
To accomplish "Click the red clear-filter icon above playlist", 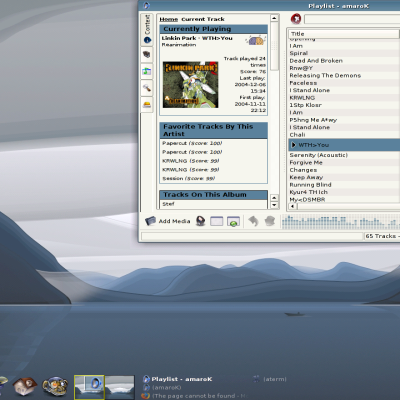I will [296, 19].
